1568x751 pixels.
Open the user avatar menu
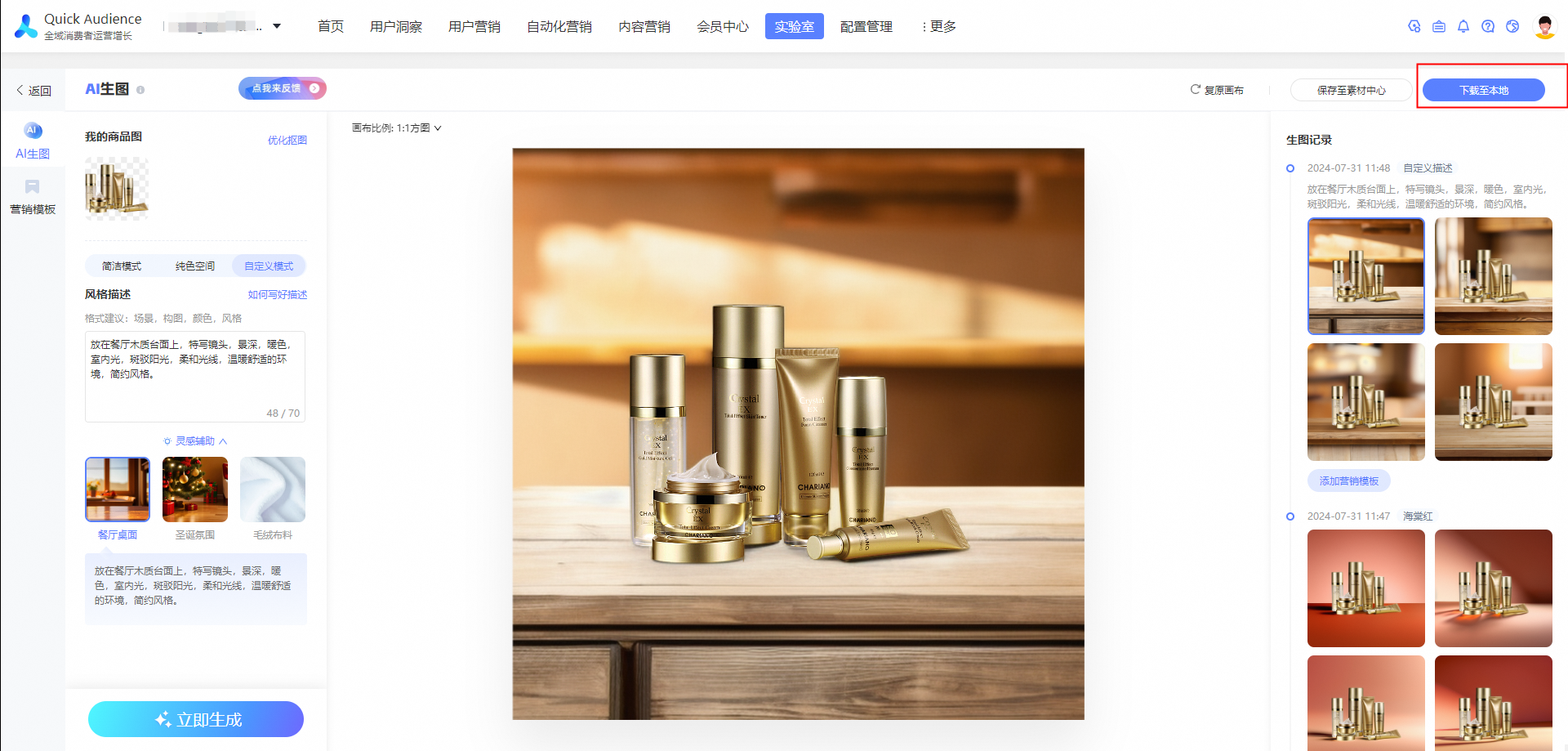click(x=1544, y=26)
